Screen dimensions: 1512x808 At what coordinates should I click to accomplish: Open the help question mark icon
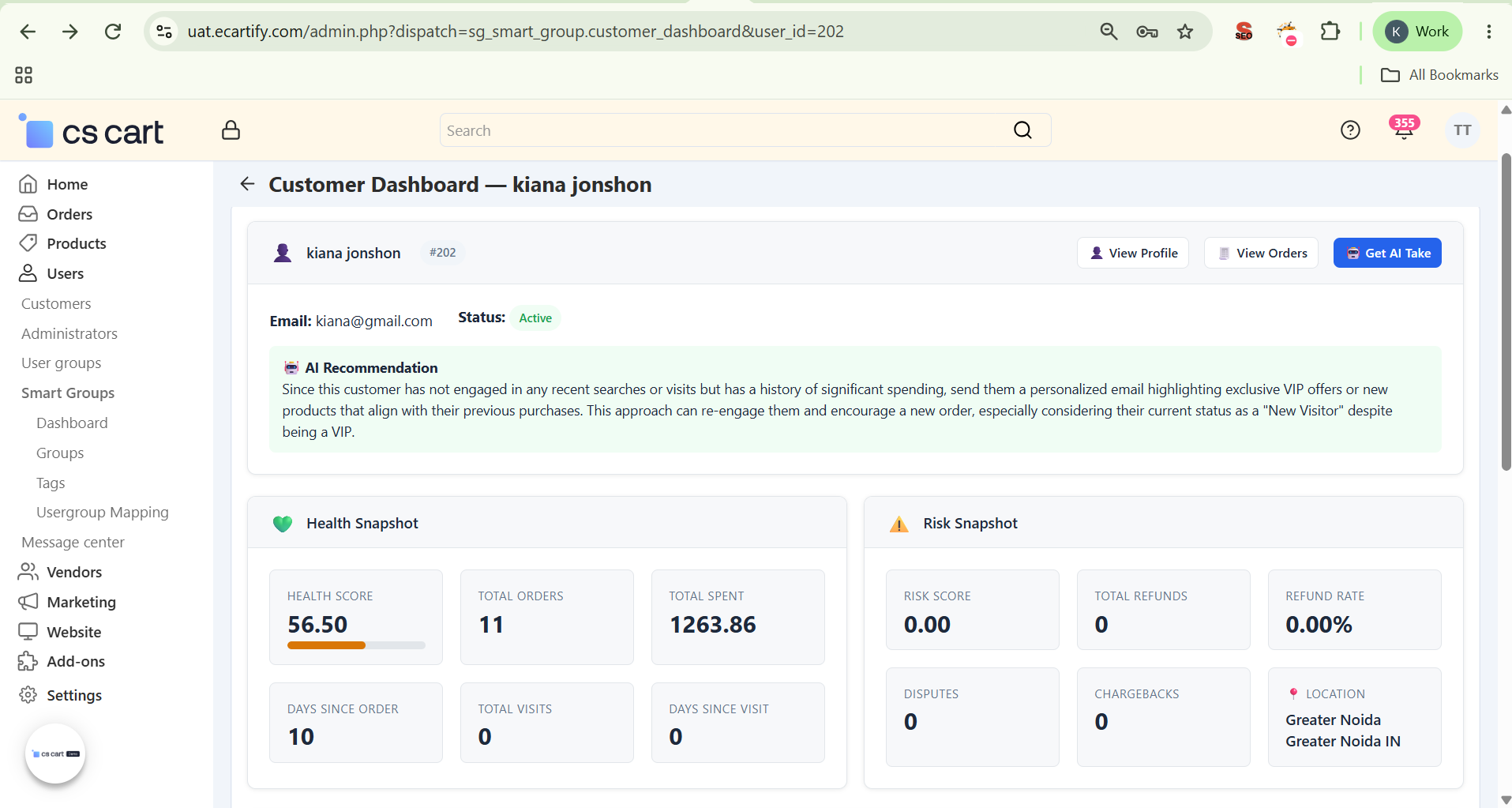tap(1350, 130)
